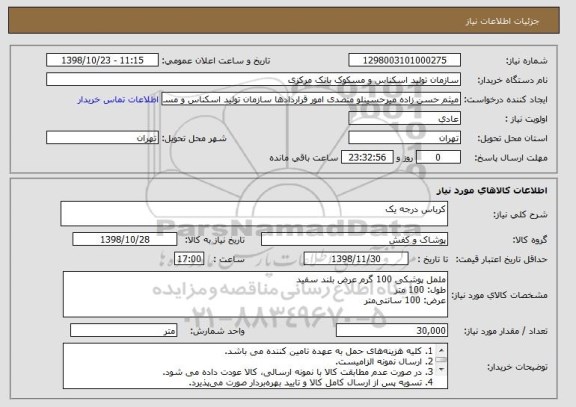Select the گروه کالا field پوشاک و کفش

[354, 240]
